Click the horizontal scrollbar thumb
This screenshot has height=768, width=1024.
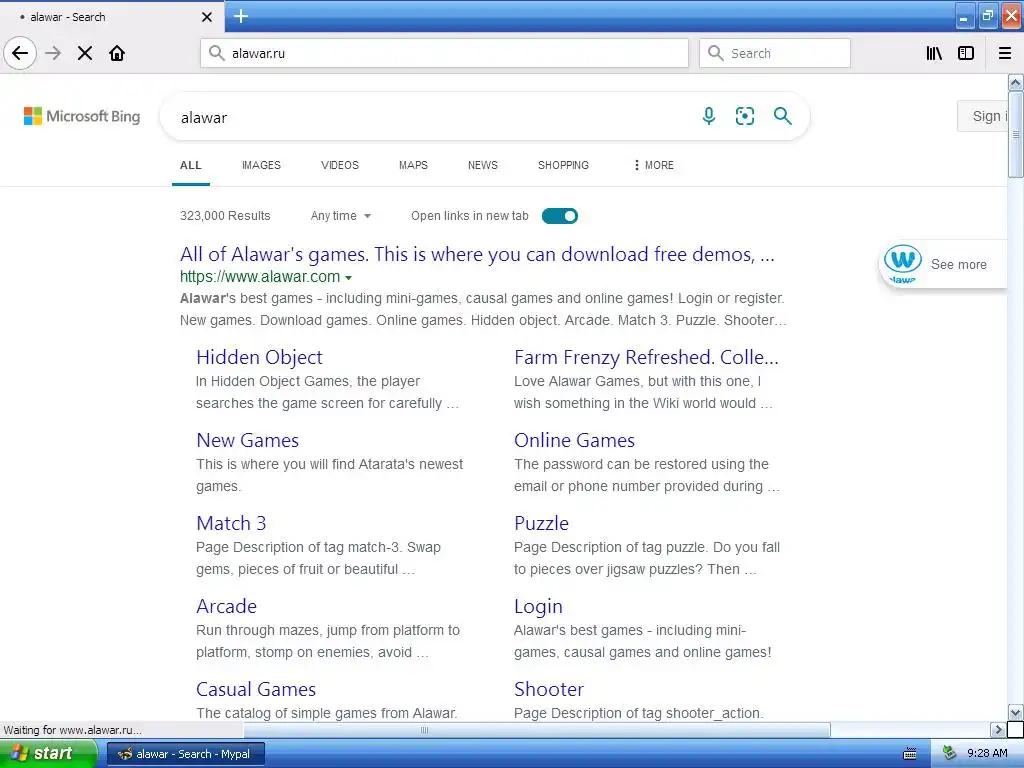[537, 729]
